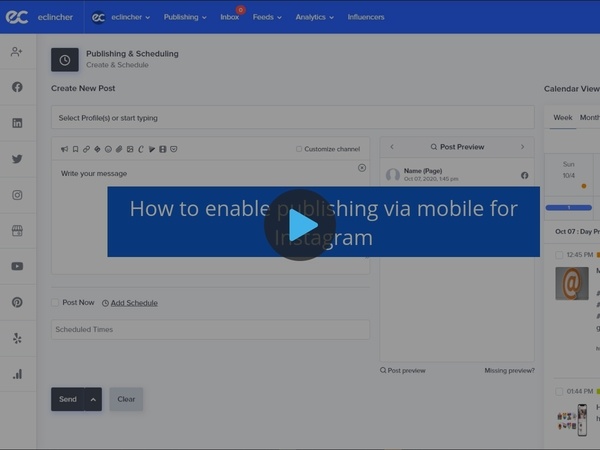Open Pinterest in the left sidebar
Image resolution: width=600 pixels, height=450 pixels.
17,302
